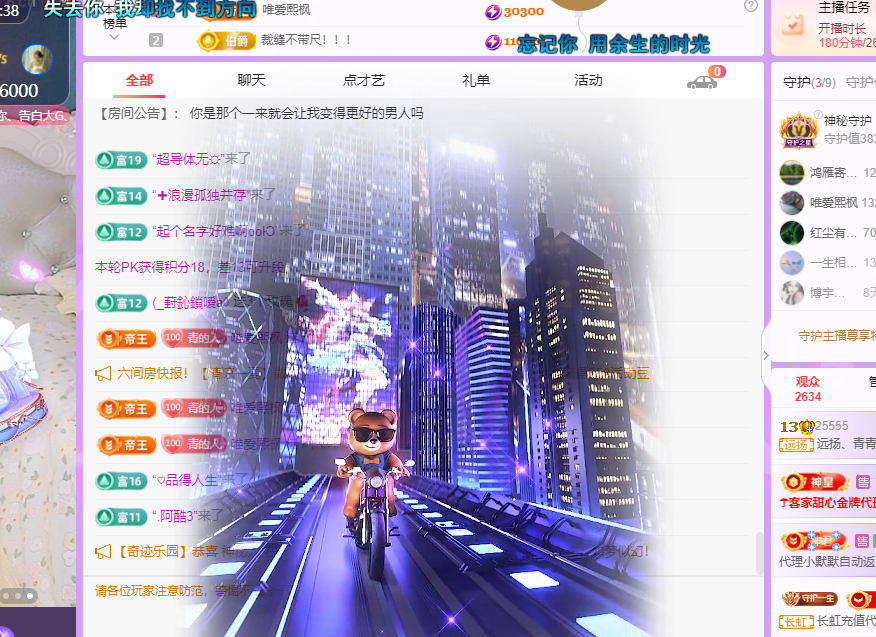Screen dimensions: 876x637
Task: Click 请各位玩家注意防范 safety notice
Action: pyautogui.click(x=190, y=591)
